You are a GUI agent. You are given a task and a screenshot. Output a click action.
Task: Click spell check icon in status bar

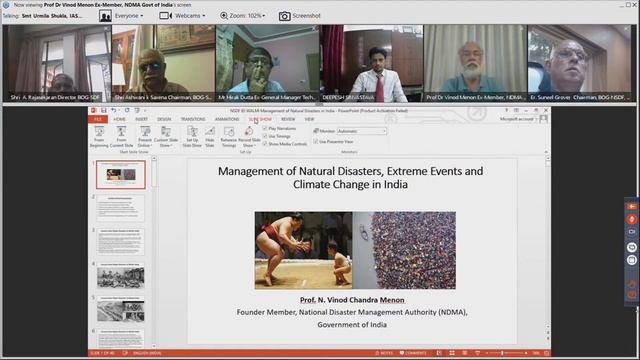pos(125,353)
